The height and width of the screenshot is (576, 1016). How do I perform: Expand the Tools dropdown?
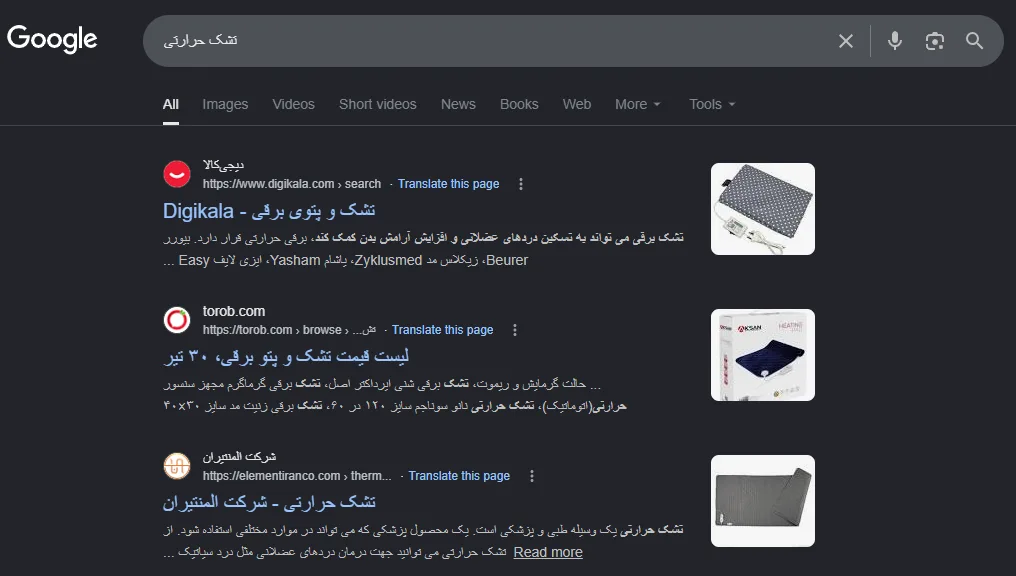coord(712,104)
